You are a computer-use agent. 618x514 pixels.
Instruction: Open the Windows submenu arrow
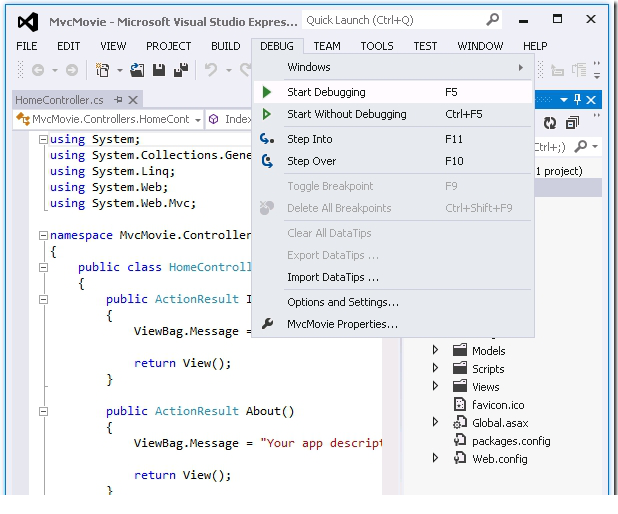[x=521, y=67]
